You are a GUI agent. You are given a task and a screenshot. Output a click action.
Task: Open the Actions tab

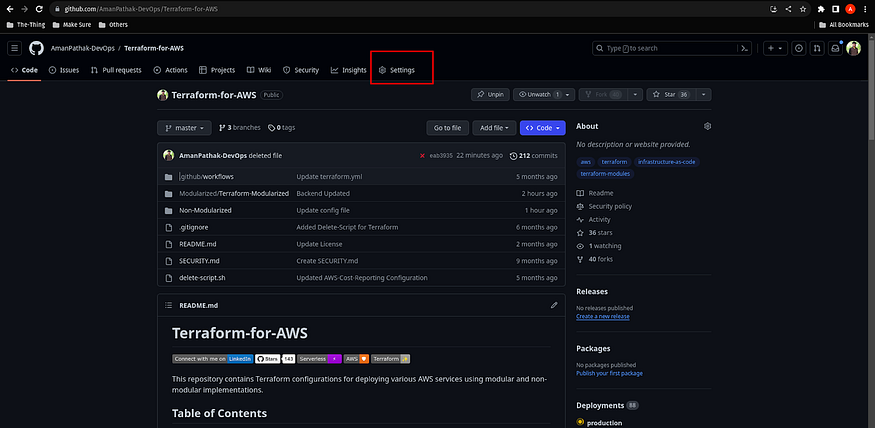(170, 70)
